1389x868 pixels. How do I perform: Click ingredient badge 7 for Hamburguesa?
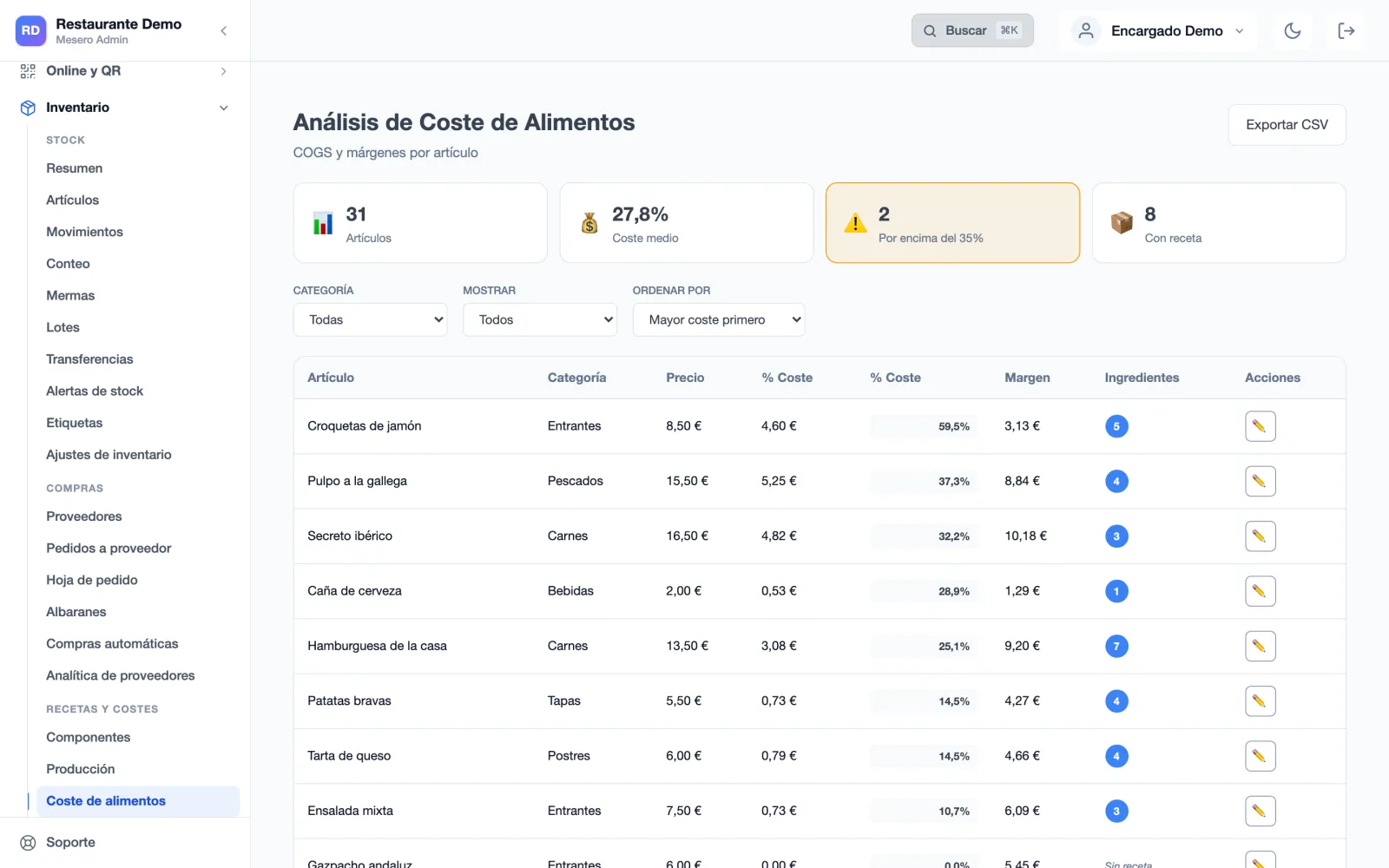click(1116, 646)
